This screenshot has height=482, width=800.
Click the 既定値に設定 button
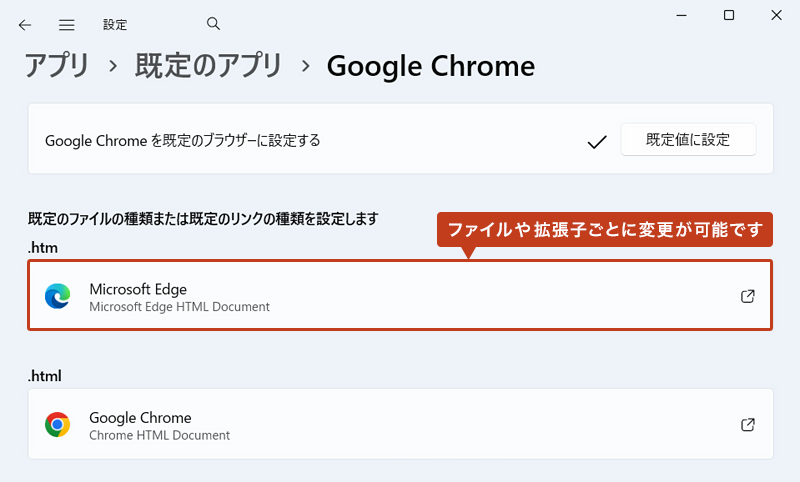pos(688,139)
